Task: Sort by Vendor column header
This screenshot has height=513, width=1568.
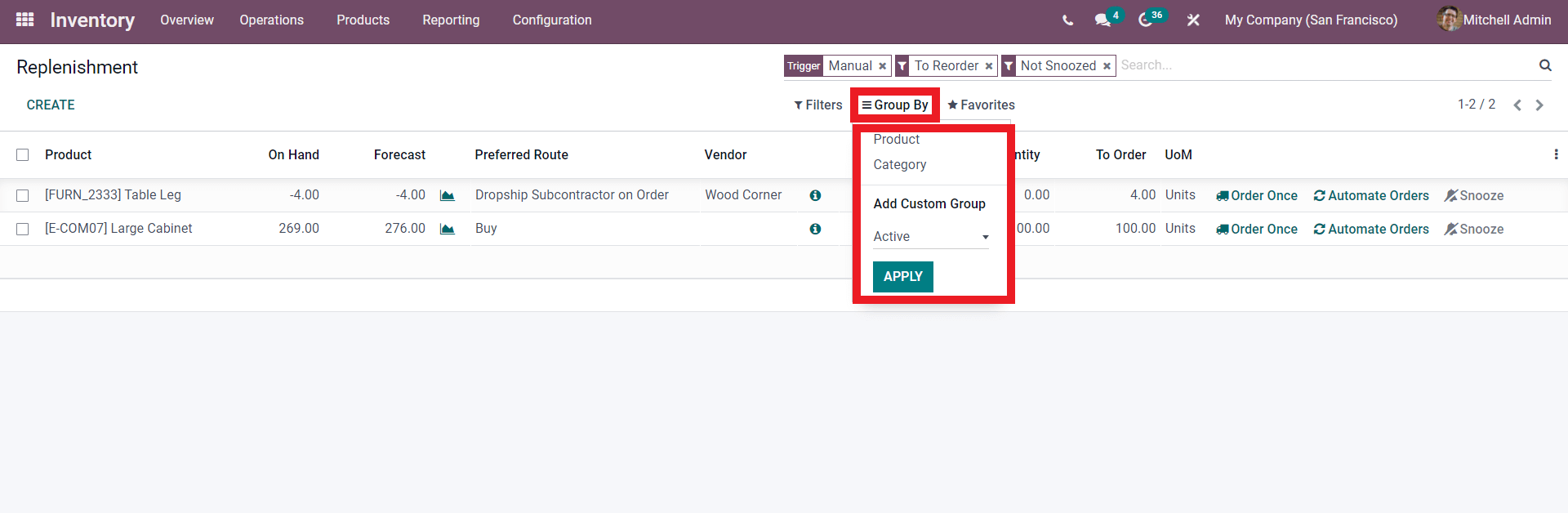Action: [725, 154]
